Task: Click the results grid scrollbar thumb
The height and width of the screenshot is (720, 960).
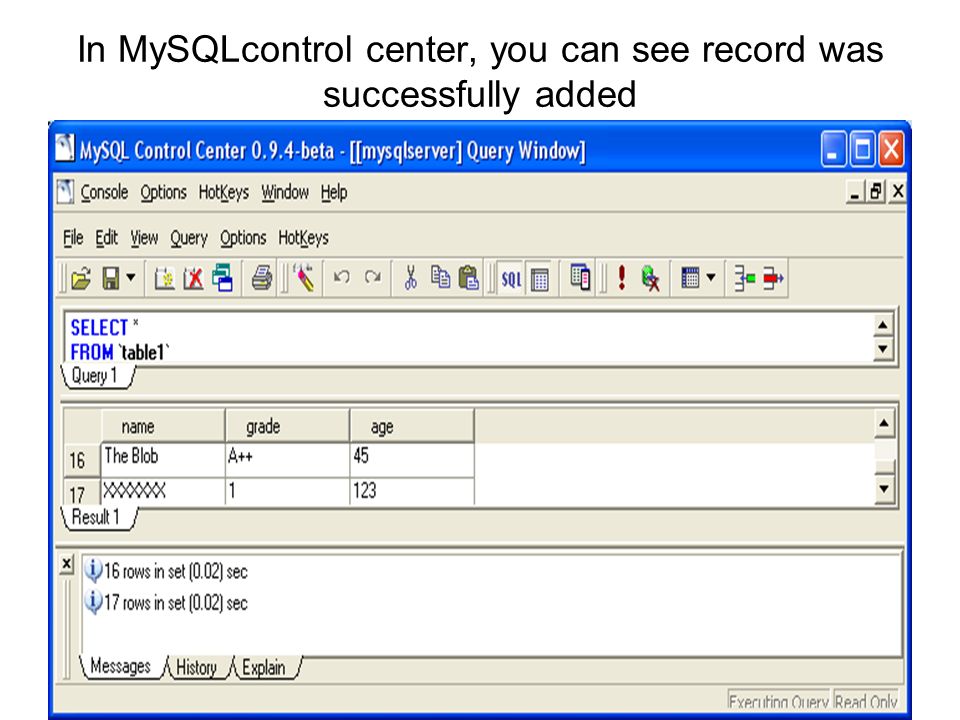Action: [884, 467]
